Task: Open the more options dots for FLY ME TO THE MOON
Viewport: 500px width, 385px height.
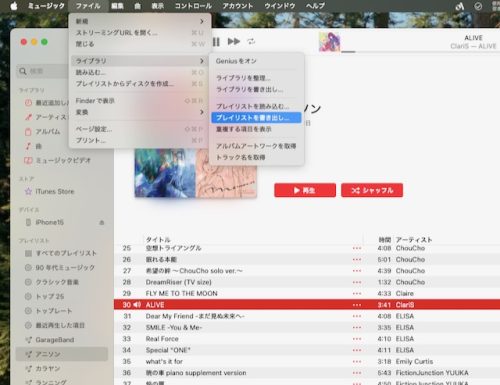Action: [357, 293]
